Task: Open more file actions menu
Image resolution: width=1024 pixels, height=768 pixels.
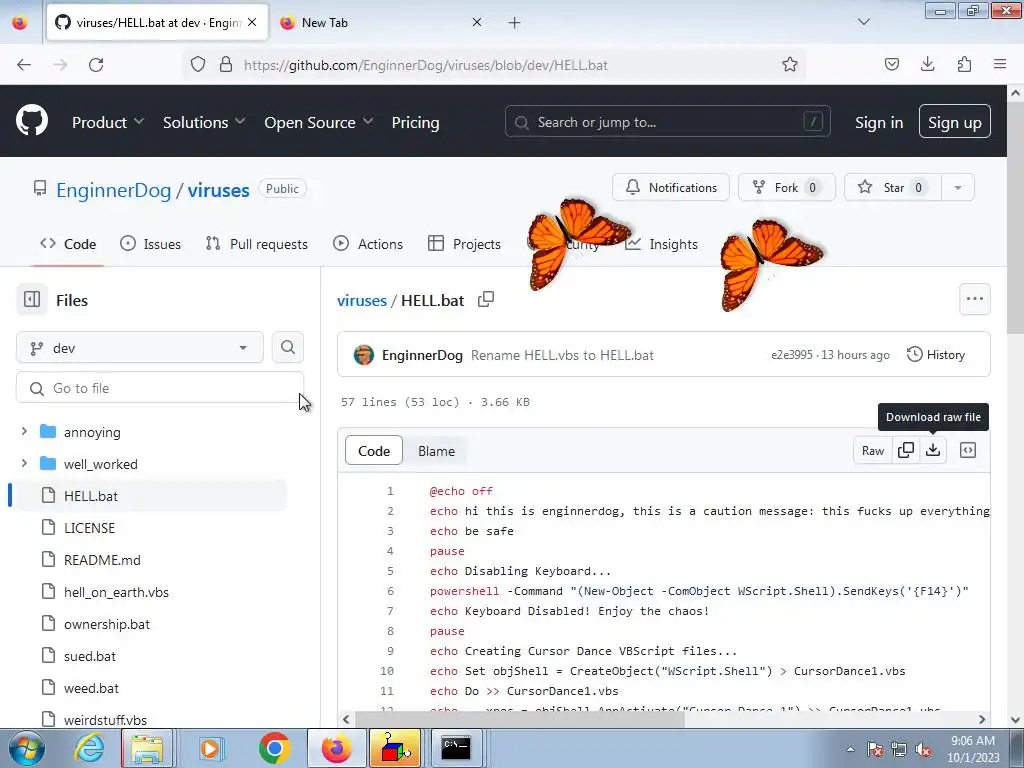Action: [x=974, y=299]
